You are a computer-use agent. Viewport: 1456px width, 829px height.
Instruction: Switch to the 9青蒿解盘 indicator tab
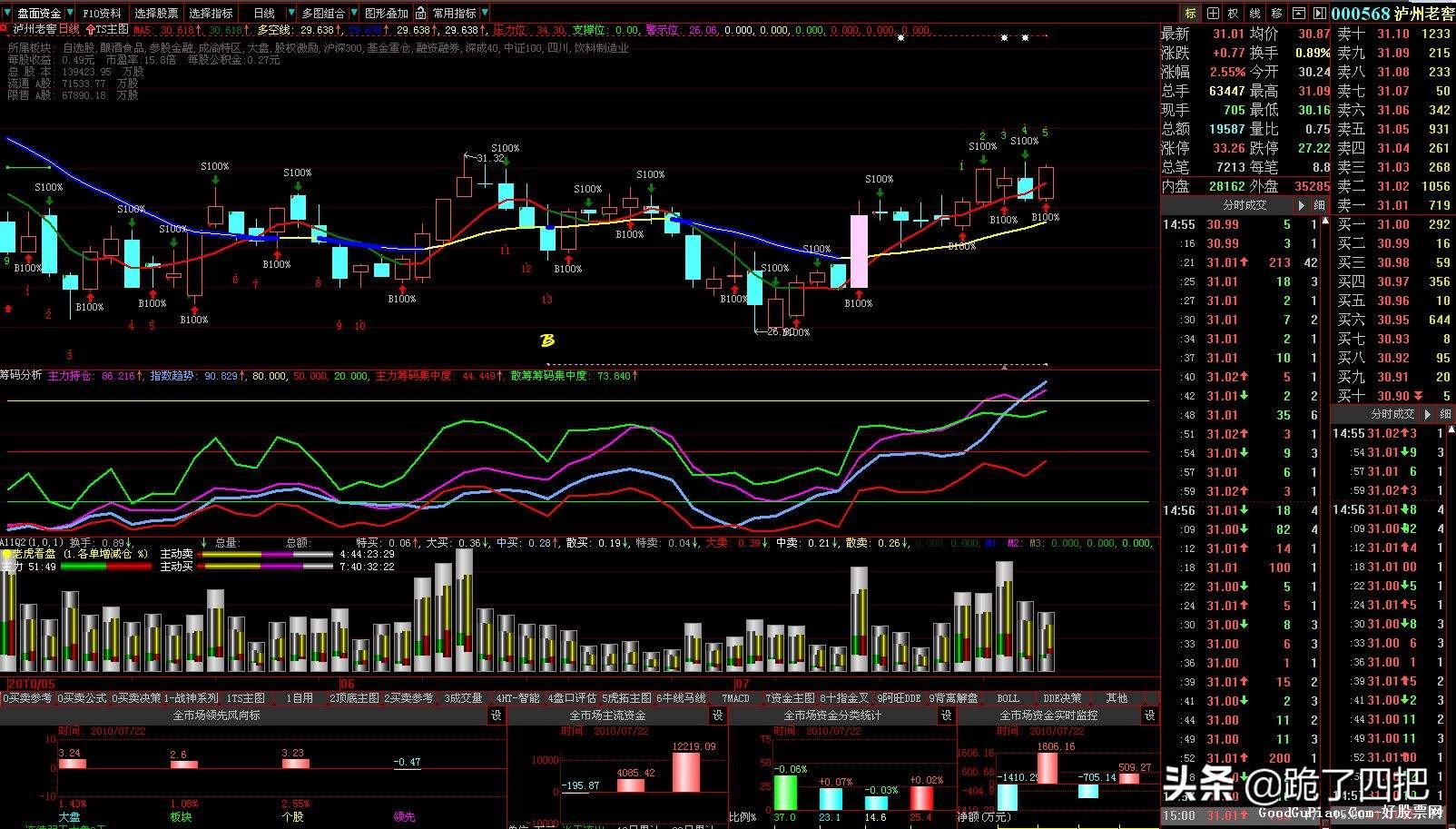953,698
